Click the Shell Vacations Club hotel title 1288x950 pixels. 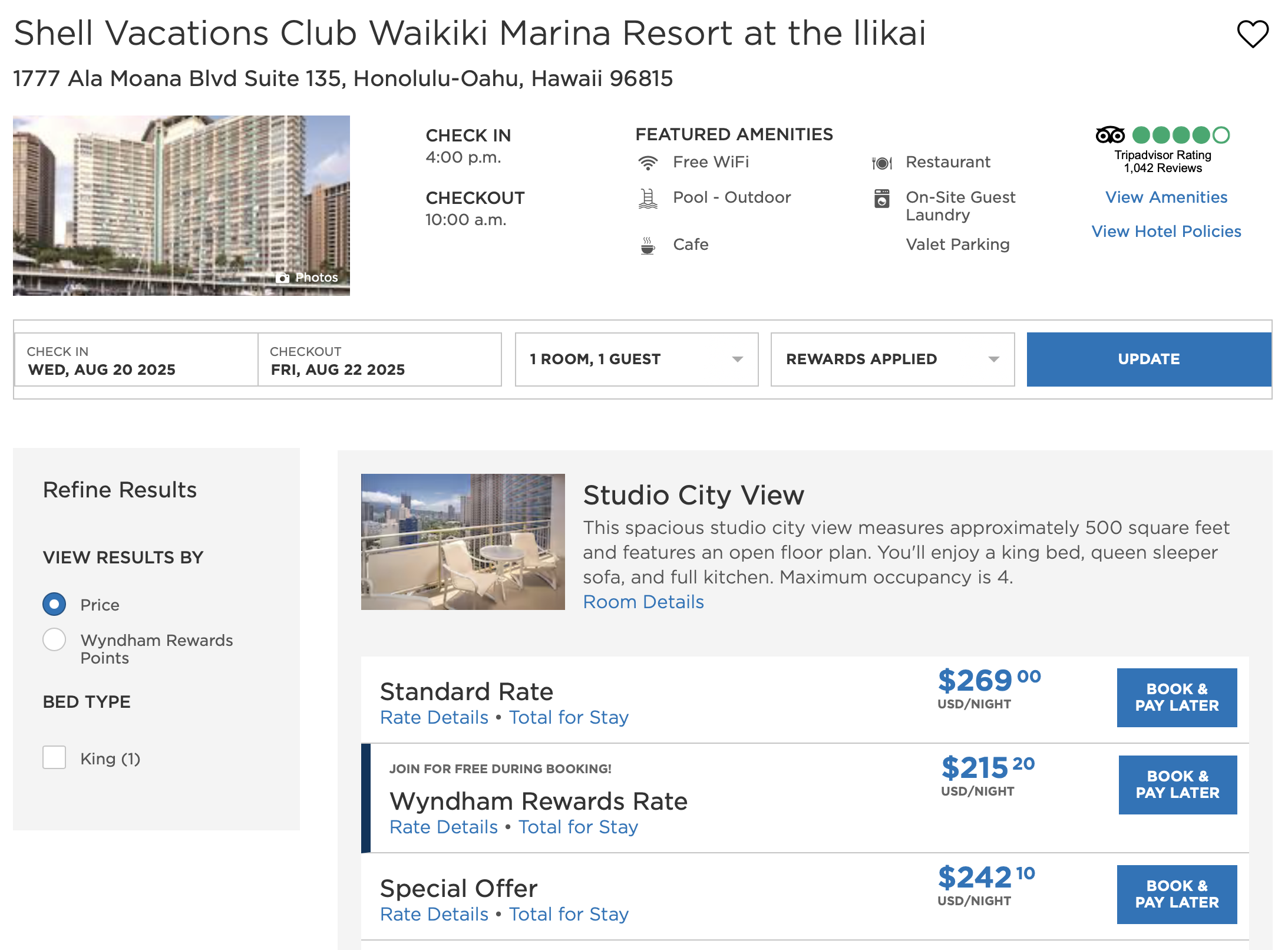[x=470, y=33]
